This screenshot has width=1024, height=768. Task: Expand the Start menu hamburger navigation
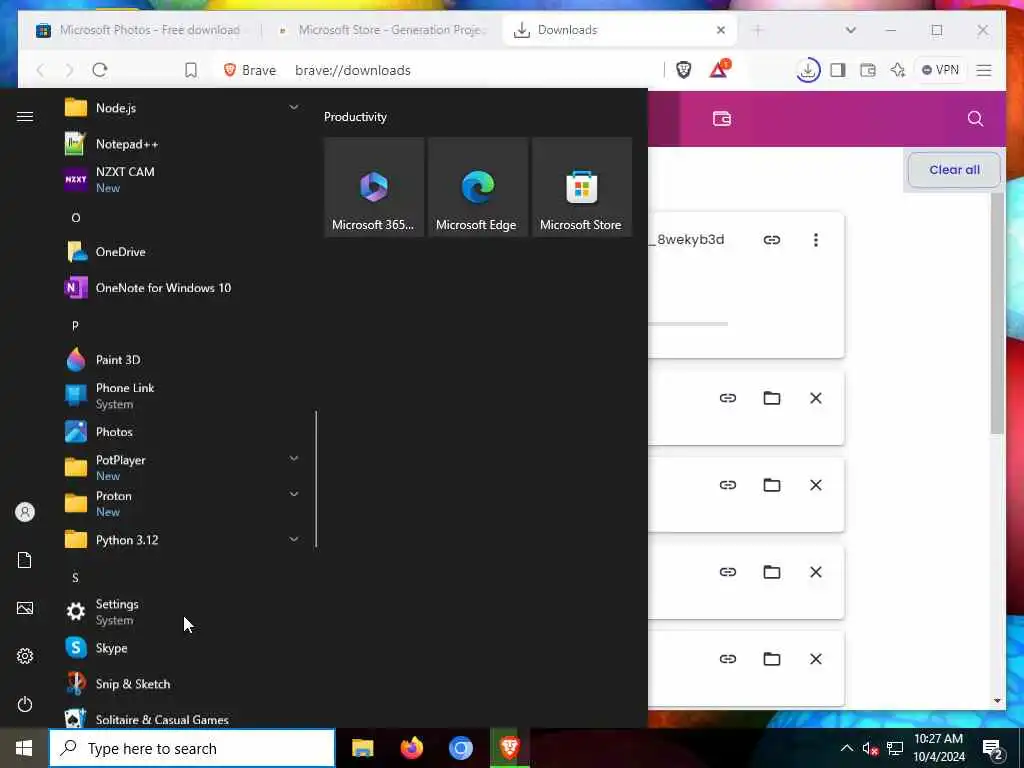25,116
